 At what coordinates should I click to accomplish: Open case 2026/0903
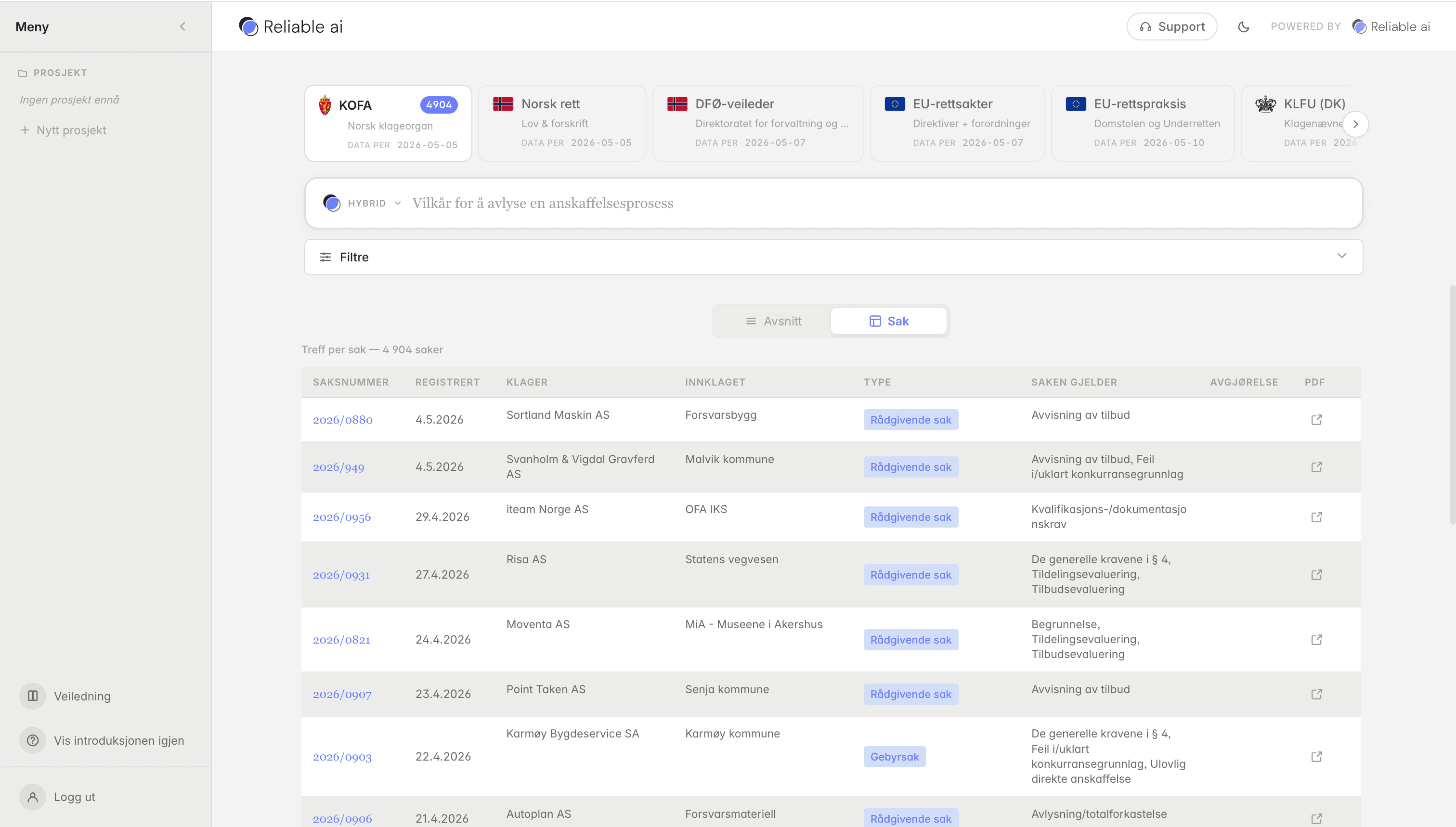(342, 757)
